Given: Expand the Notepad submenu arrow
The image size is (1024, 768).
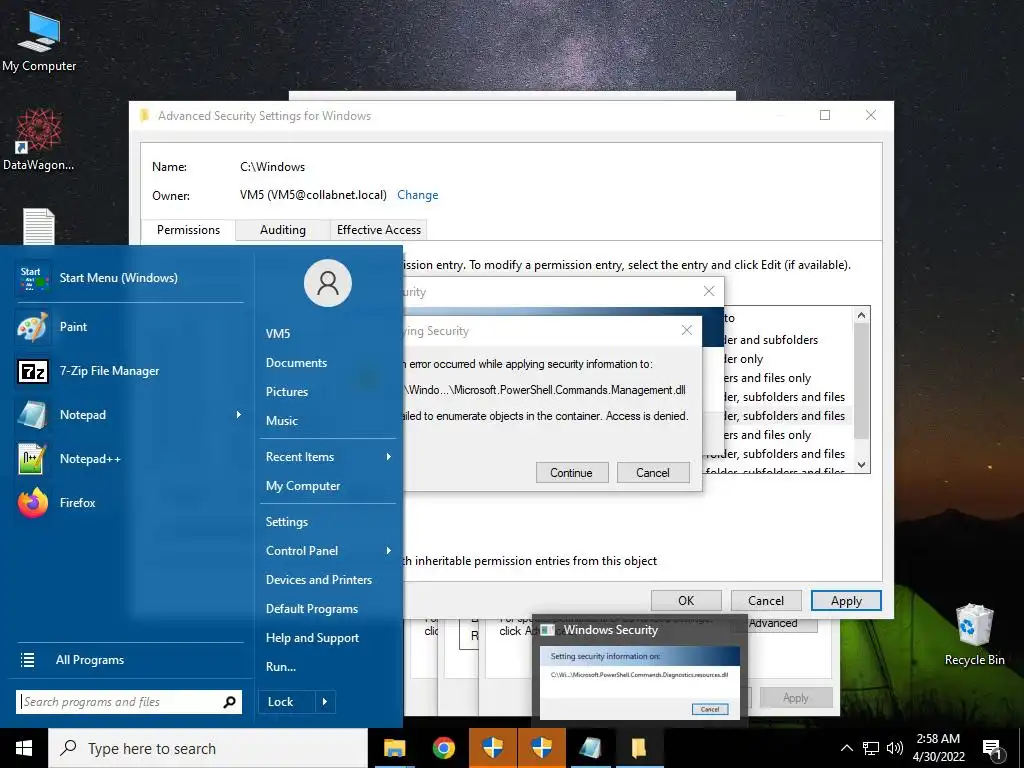Looking at the screenshot, I should [x=238, y=415].
